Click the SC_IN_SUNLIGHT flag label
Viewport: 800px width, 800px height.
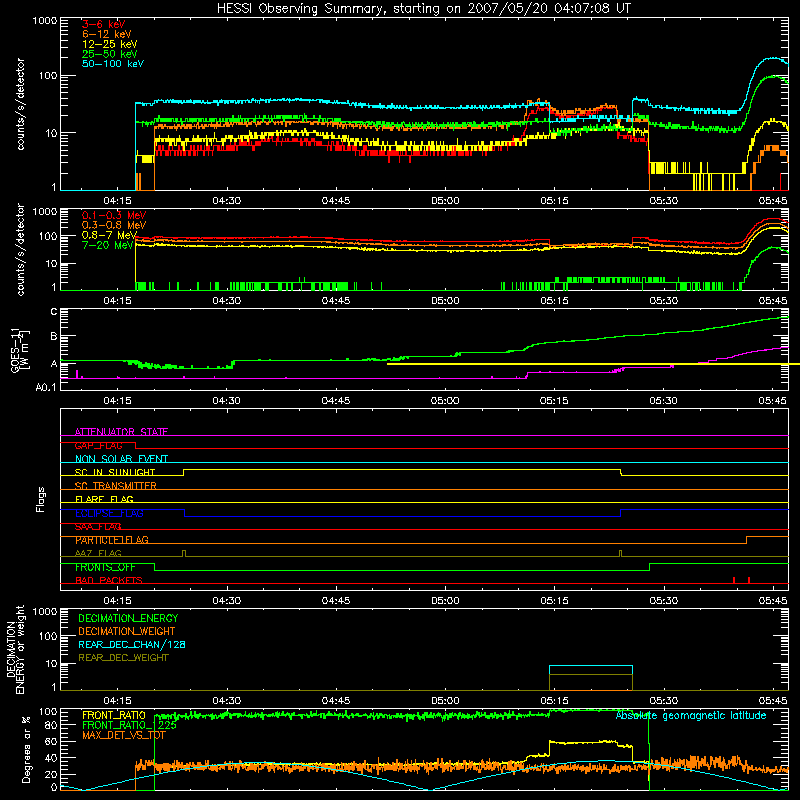(x=115, y=472)
